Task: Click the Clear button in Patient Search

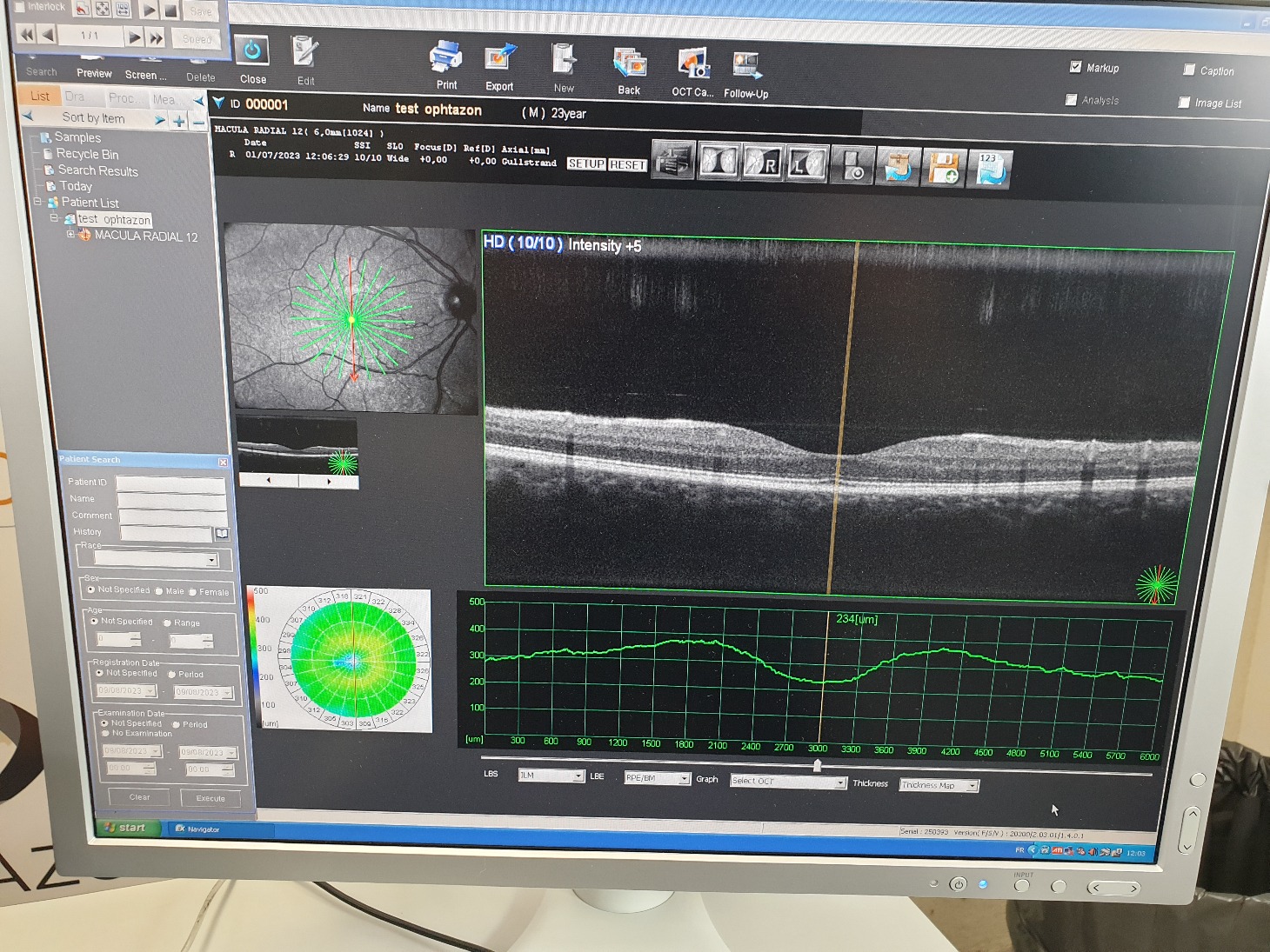Action: 139,797
